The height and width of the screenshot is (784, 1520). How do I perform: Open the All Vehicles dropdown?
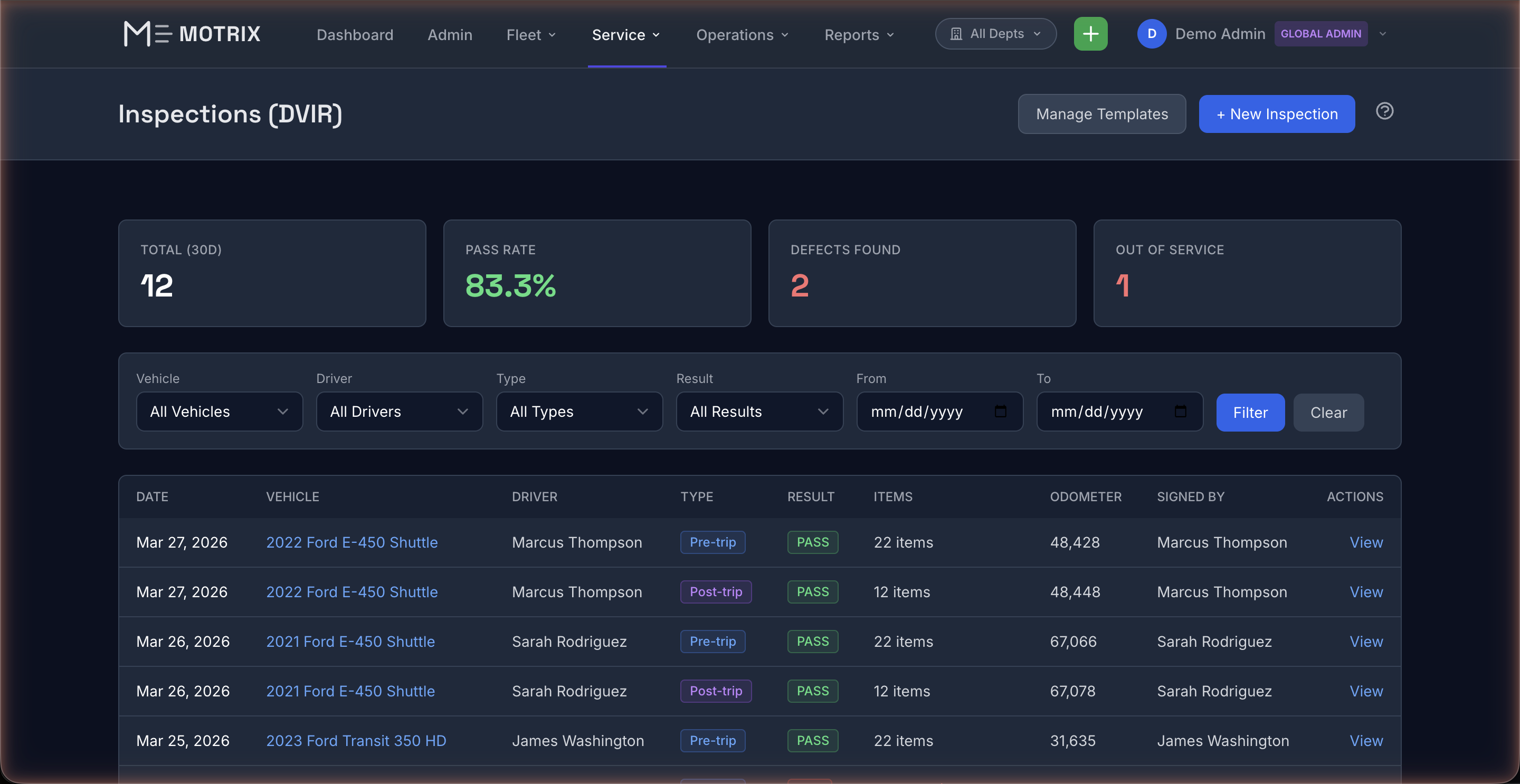click(x=219, y=411)
